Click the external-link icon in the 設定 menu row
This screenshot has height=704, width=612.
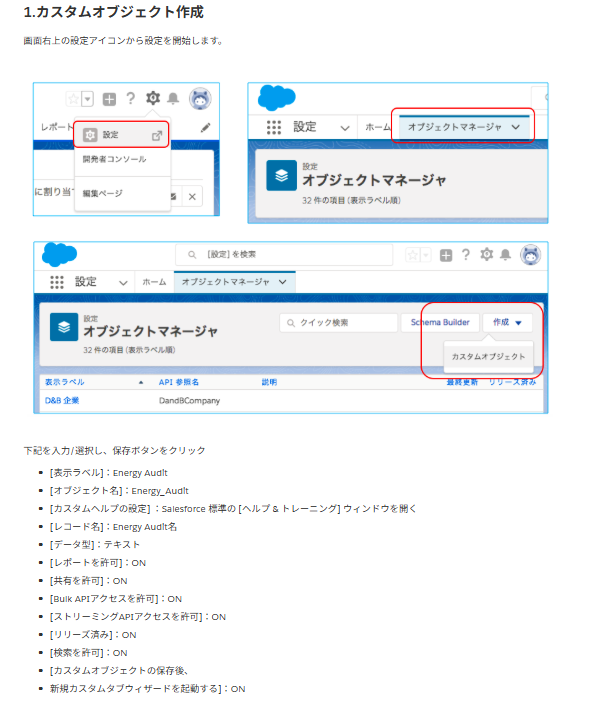click(157, 135)
